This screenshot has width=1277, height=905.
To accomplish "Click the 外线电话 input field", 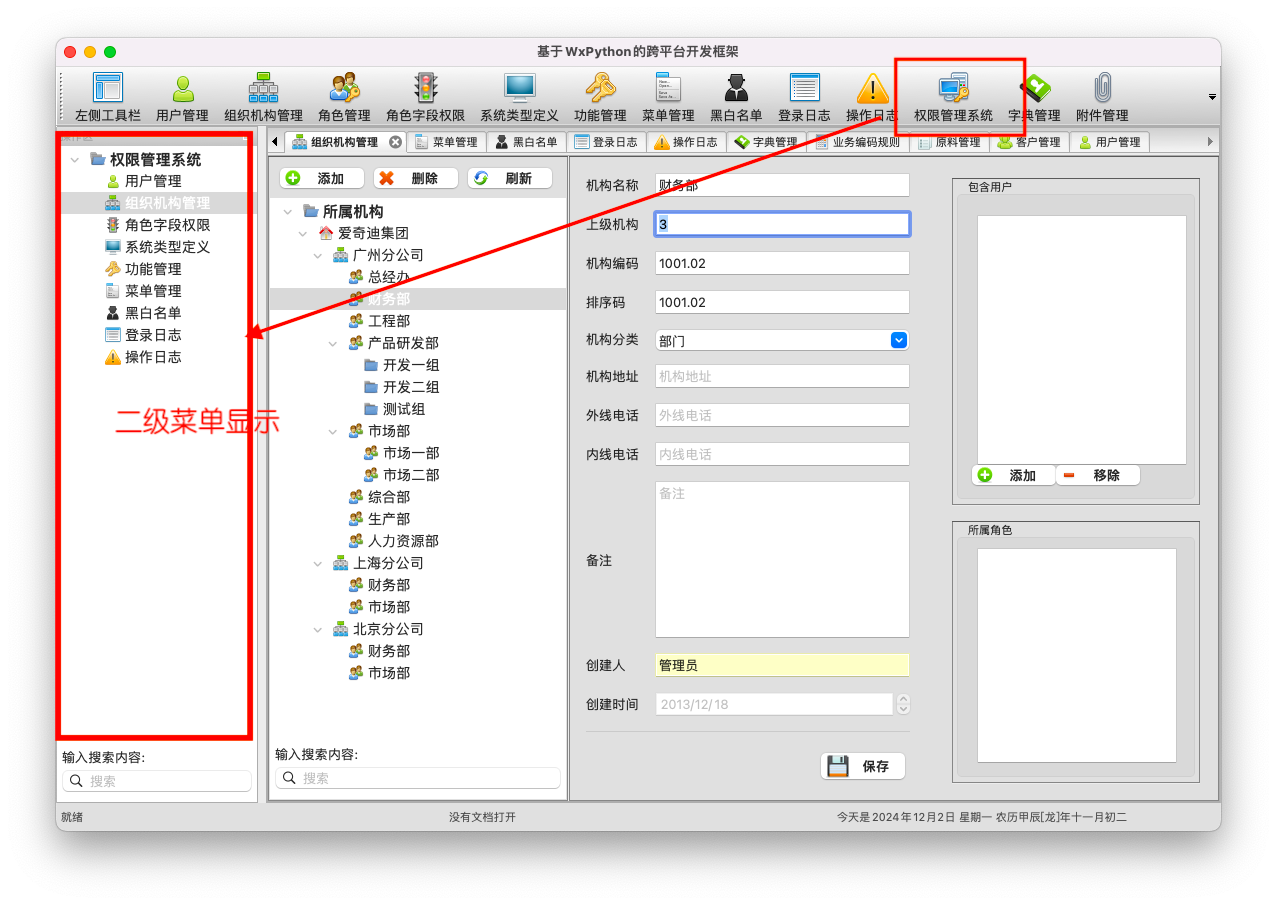I will [x=782, y=415].
